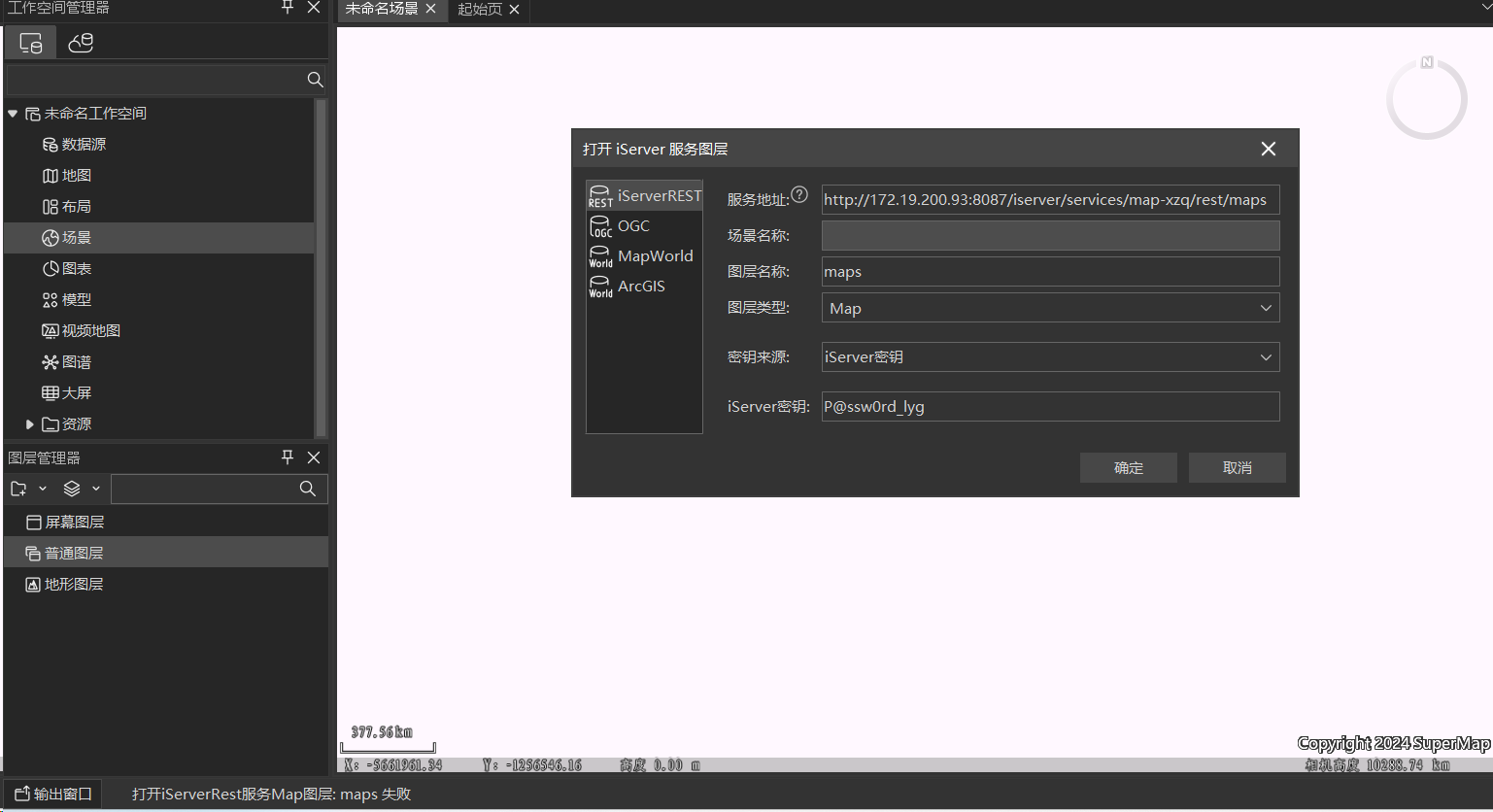
Task: Open the key source dropdown
Action: 1050,357
